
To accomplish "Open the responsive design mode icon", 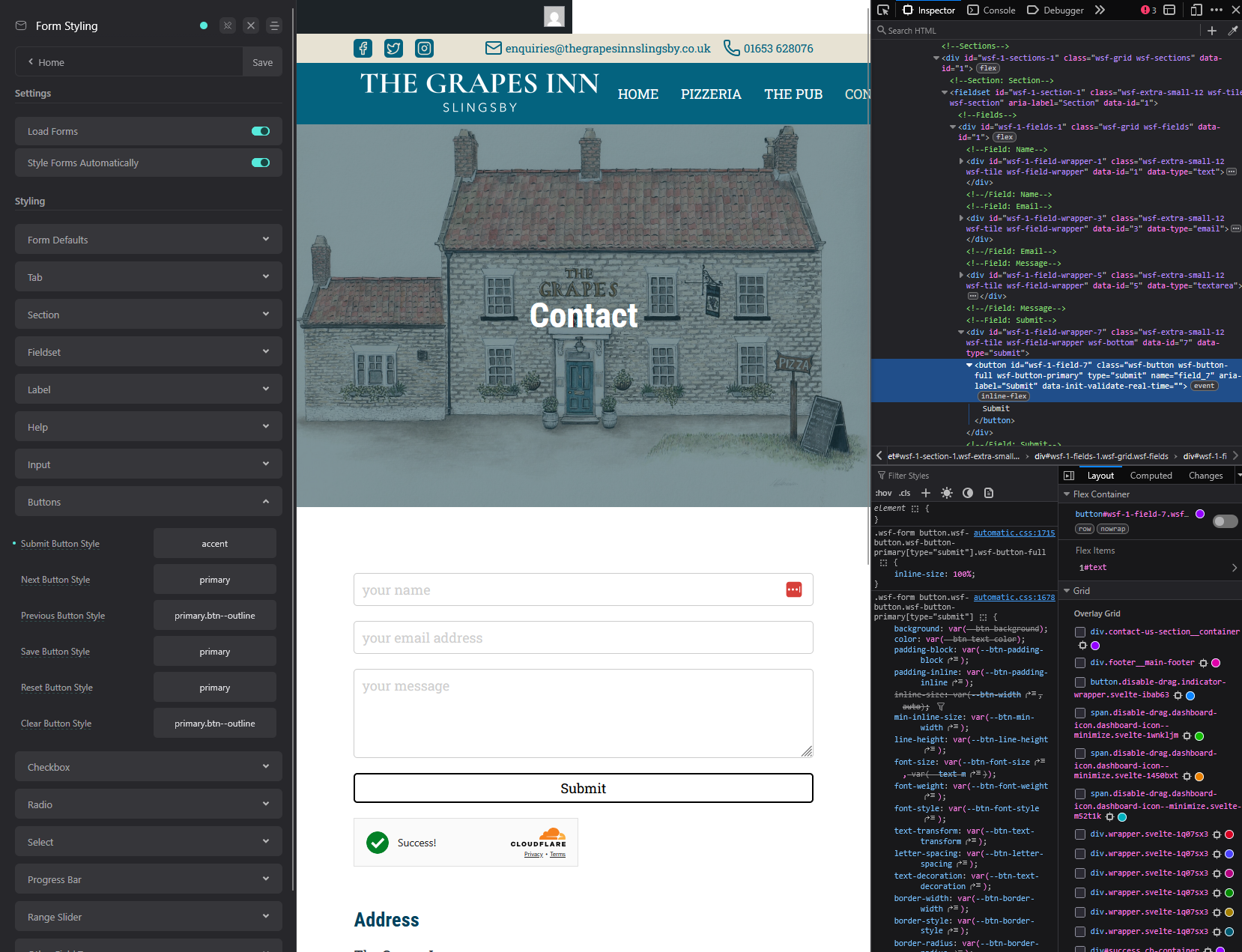I will (1196, 10).
